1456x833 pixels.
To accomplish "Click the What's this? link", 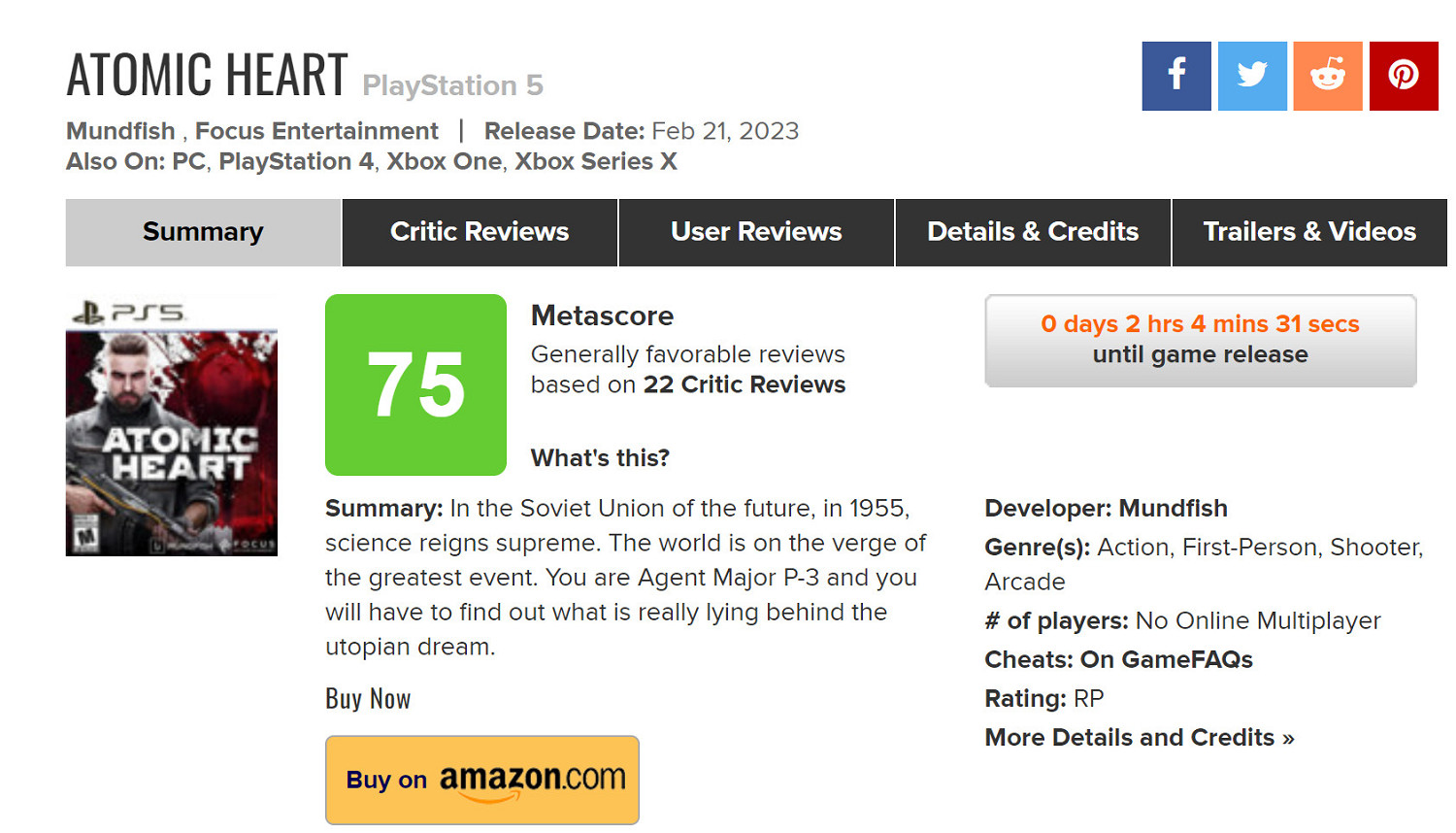I will point(600,458).
